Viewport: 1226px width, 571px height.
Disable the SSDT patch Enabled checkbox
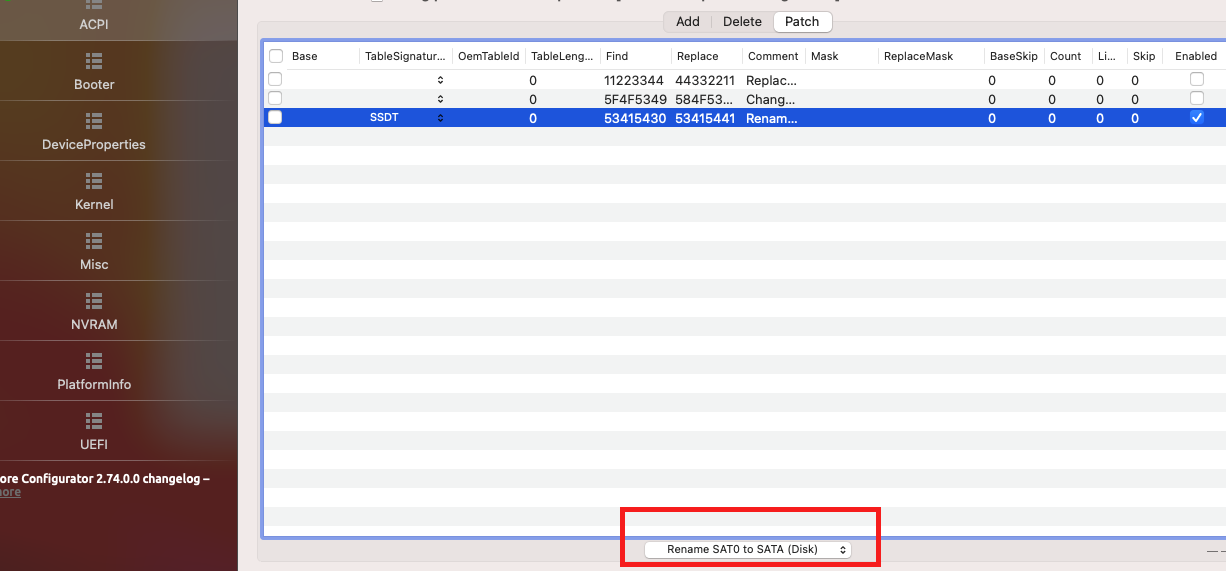[x=1196, y=118]
